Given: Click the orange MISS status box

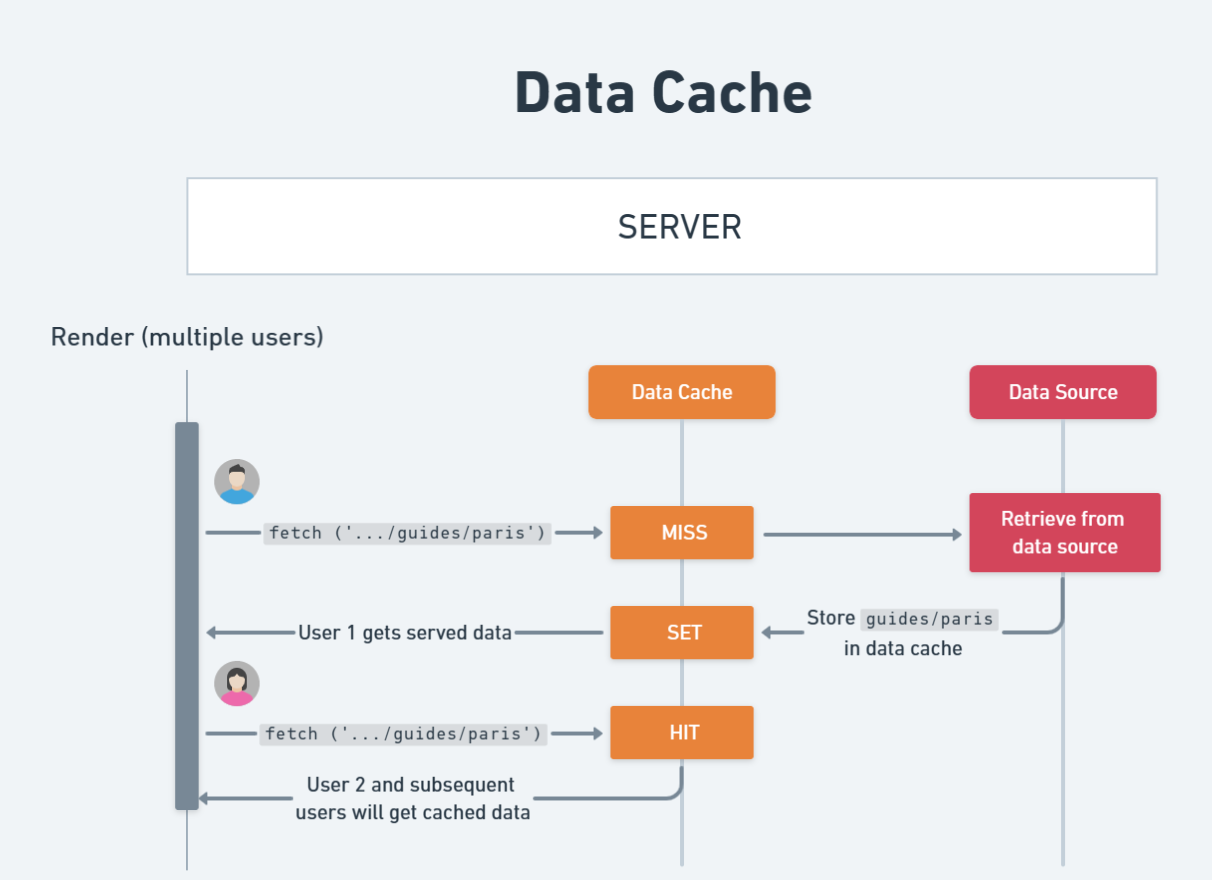Looking at the screenshot, I should tap(682, 533).
